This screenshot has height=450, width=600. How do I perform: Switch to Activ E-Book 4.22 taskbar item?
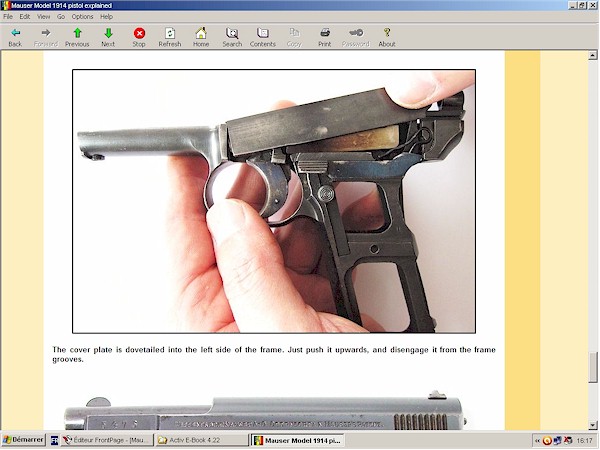[202, 440]
